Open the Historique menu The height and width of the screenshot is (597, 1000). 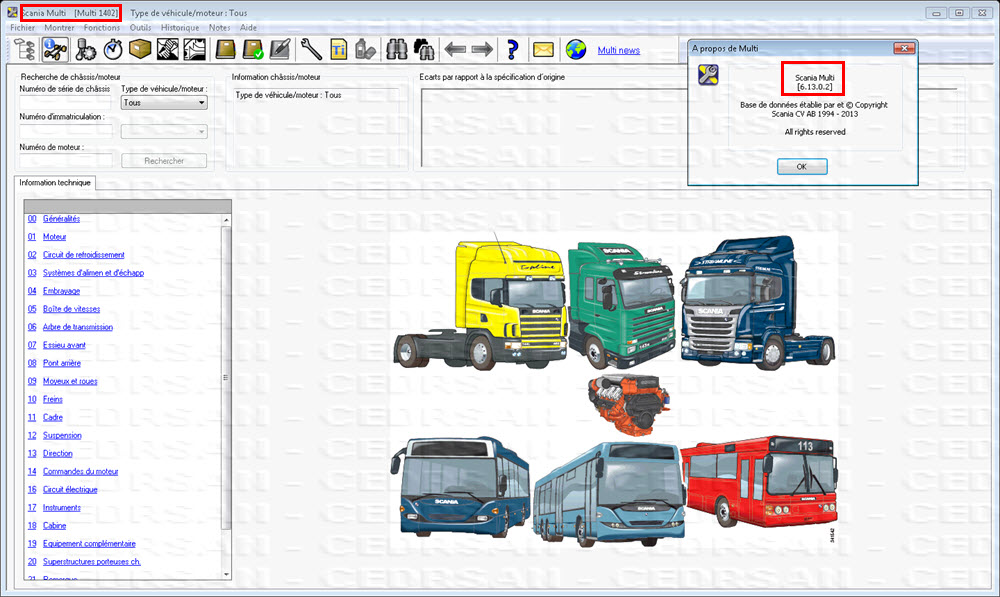[x=180, y=27]
